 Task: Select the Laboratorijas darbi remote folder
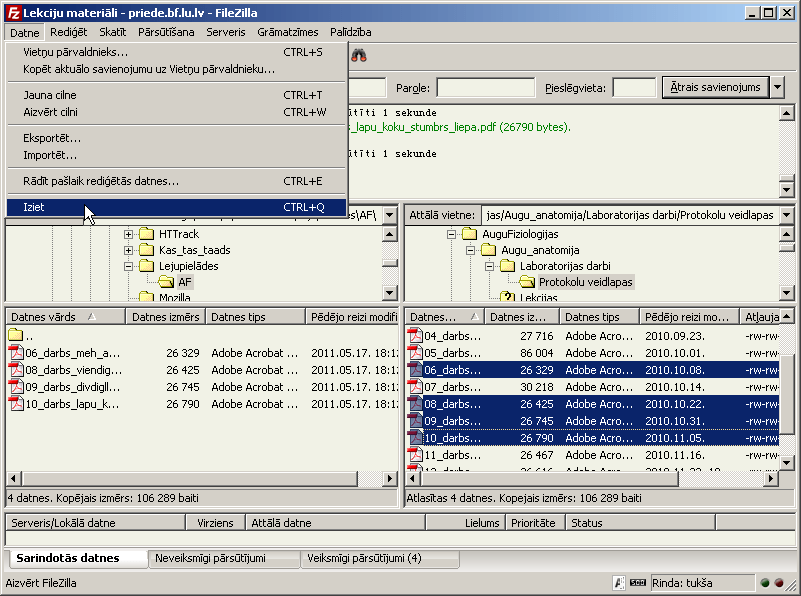[x=565, y=266]
